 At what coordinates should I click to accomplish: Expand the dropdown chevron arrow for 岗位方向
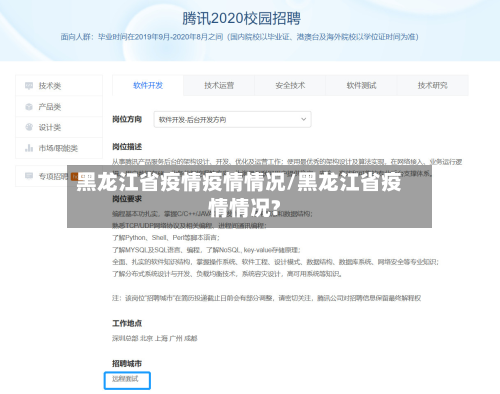[303, 119]
